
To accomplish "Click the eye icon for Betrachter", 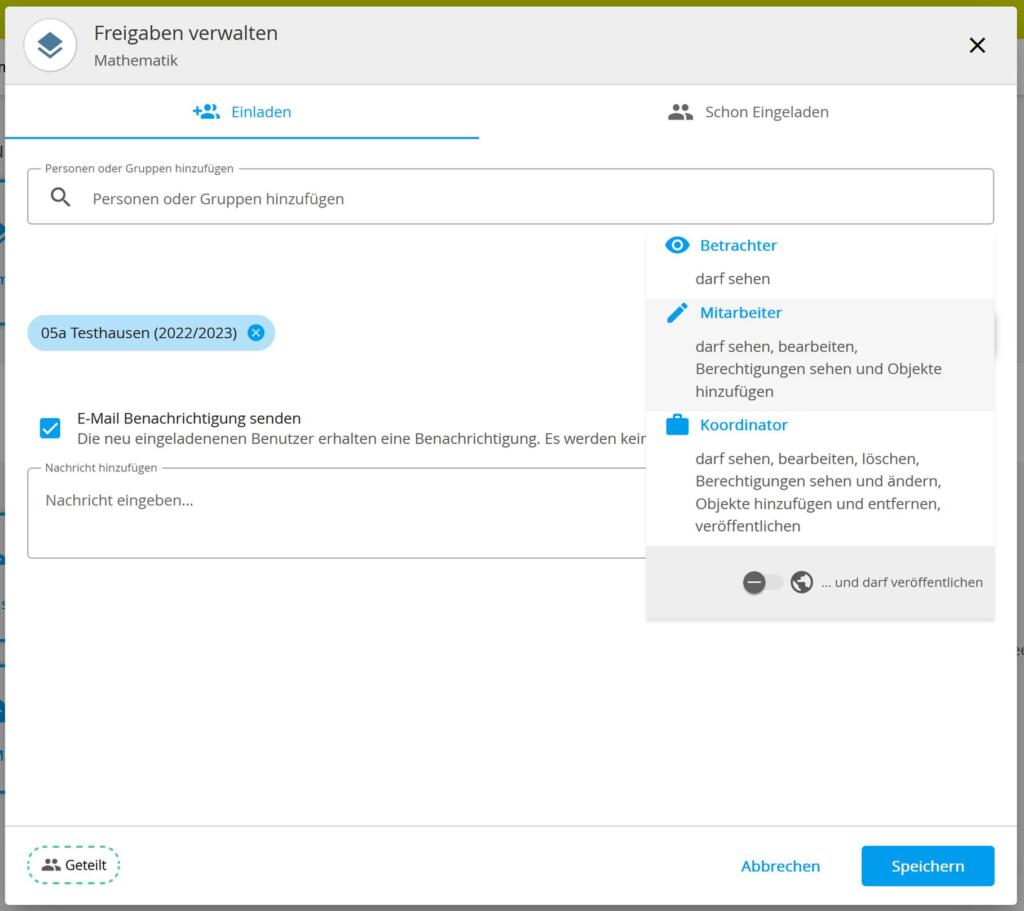I will [677, 245].
